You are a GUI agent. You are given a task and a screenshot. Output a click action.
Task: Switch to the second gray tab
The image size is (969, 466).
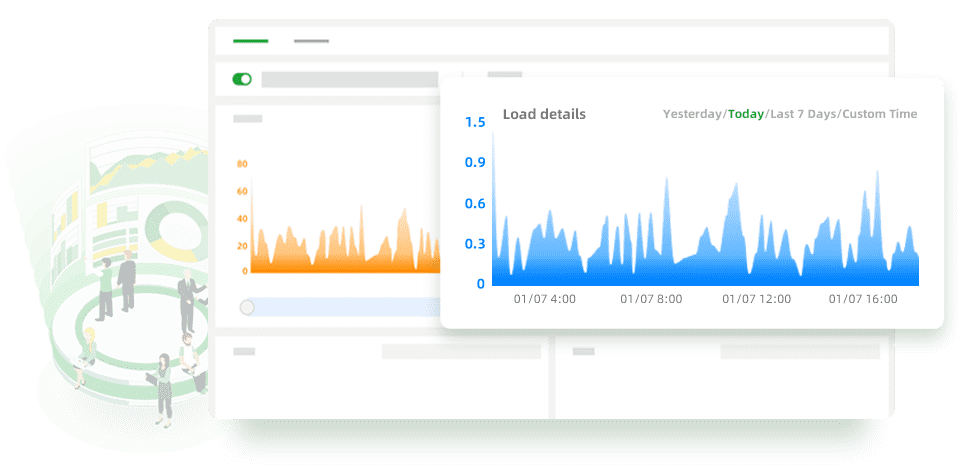pyautogui.click(x=311, y=41)
